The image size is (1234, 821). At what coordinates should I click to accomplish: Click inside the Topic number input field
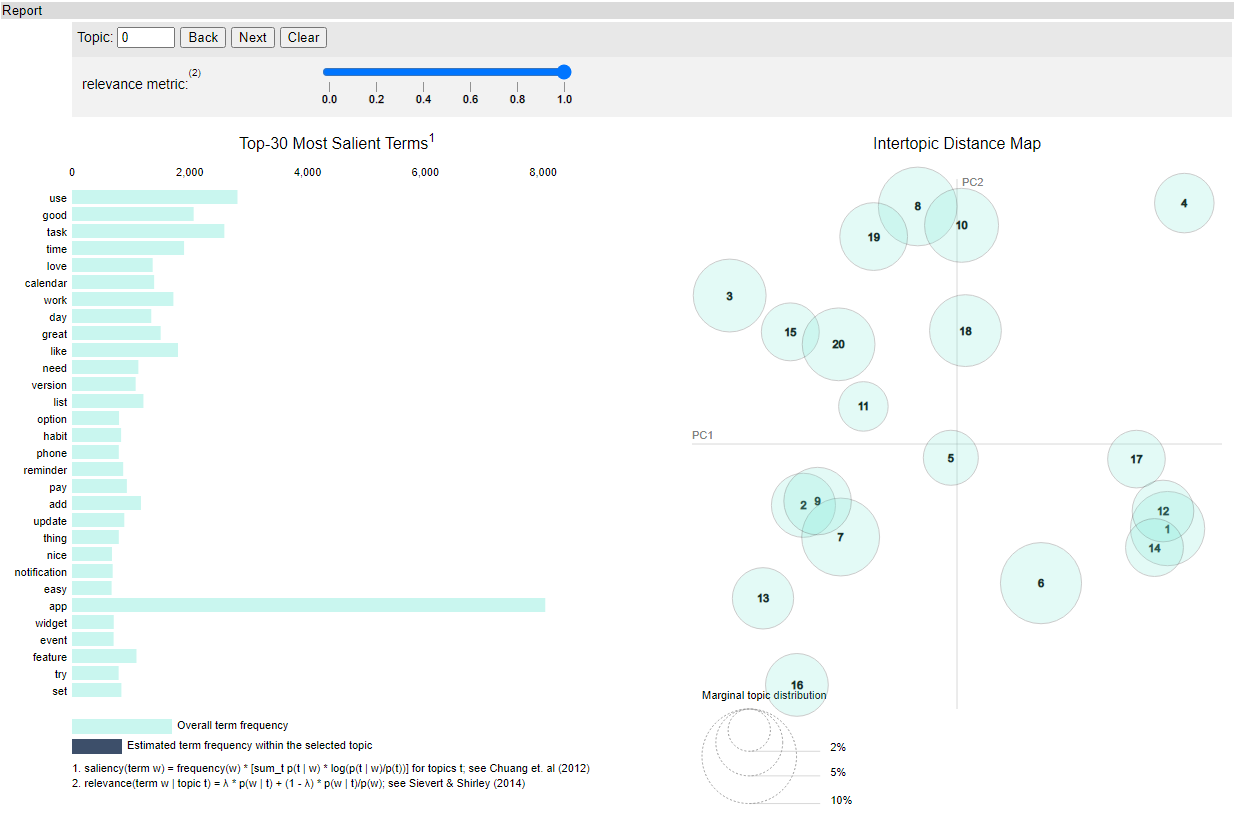click(x=145, y=37)
